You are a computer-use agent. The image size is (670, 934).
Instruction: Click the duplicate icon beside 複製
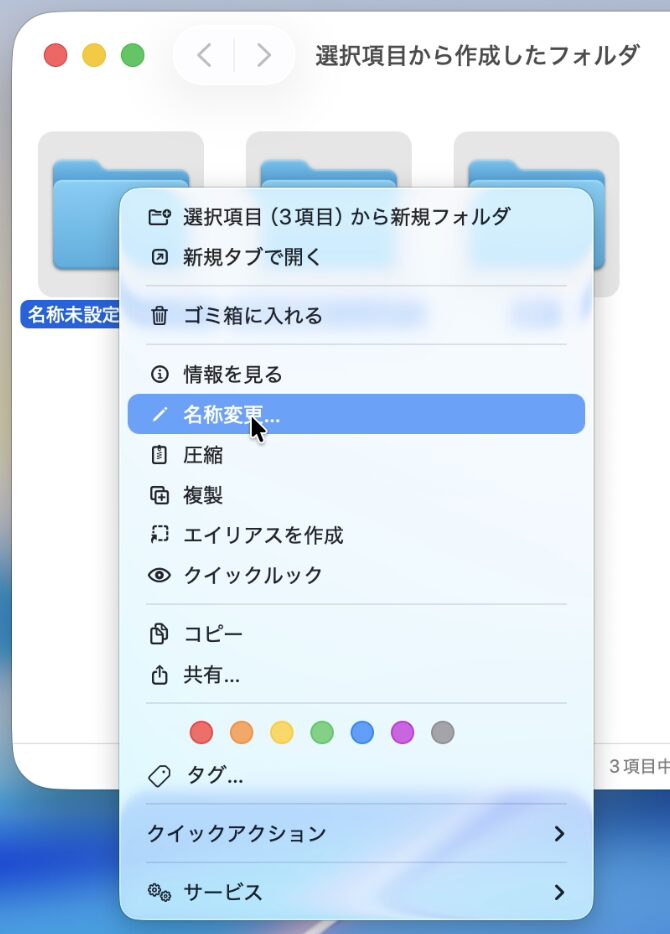coord(159,495)
